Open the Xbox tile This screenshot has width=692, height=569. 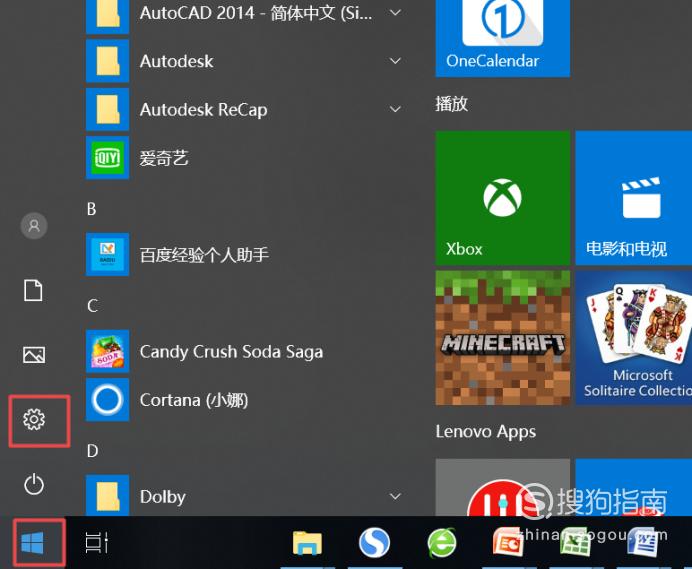coord(503,198)
